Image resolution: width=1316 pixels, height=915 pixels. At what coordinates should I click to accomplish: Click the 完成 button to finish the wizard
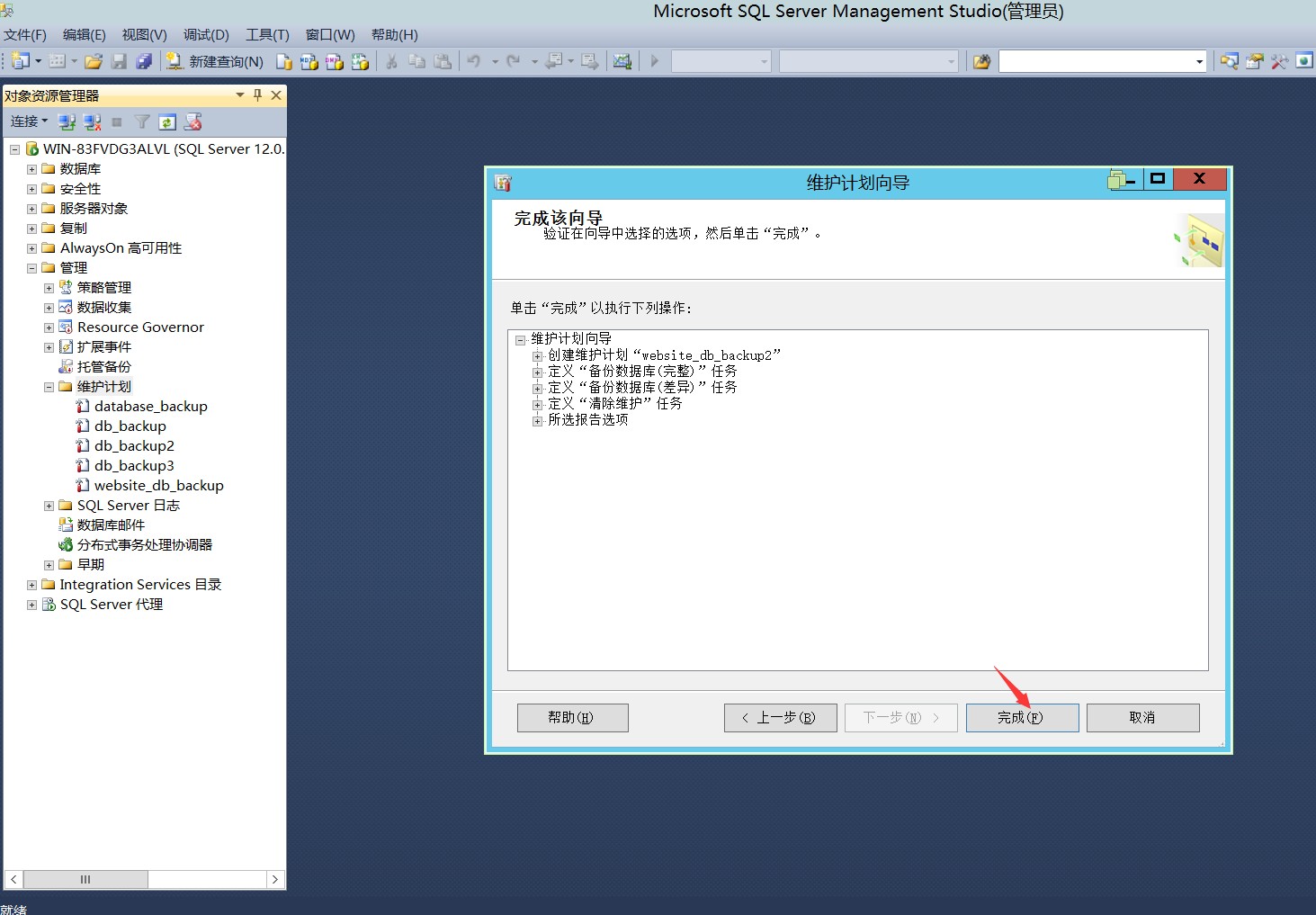1022,717
